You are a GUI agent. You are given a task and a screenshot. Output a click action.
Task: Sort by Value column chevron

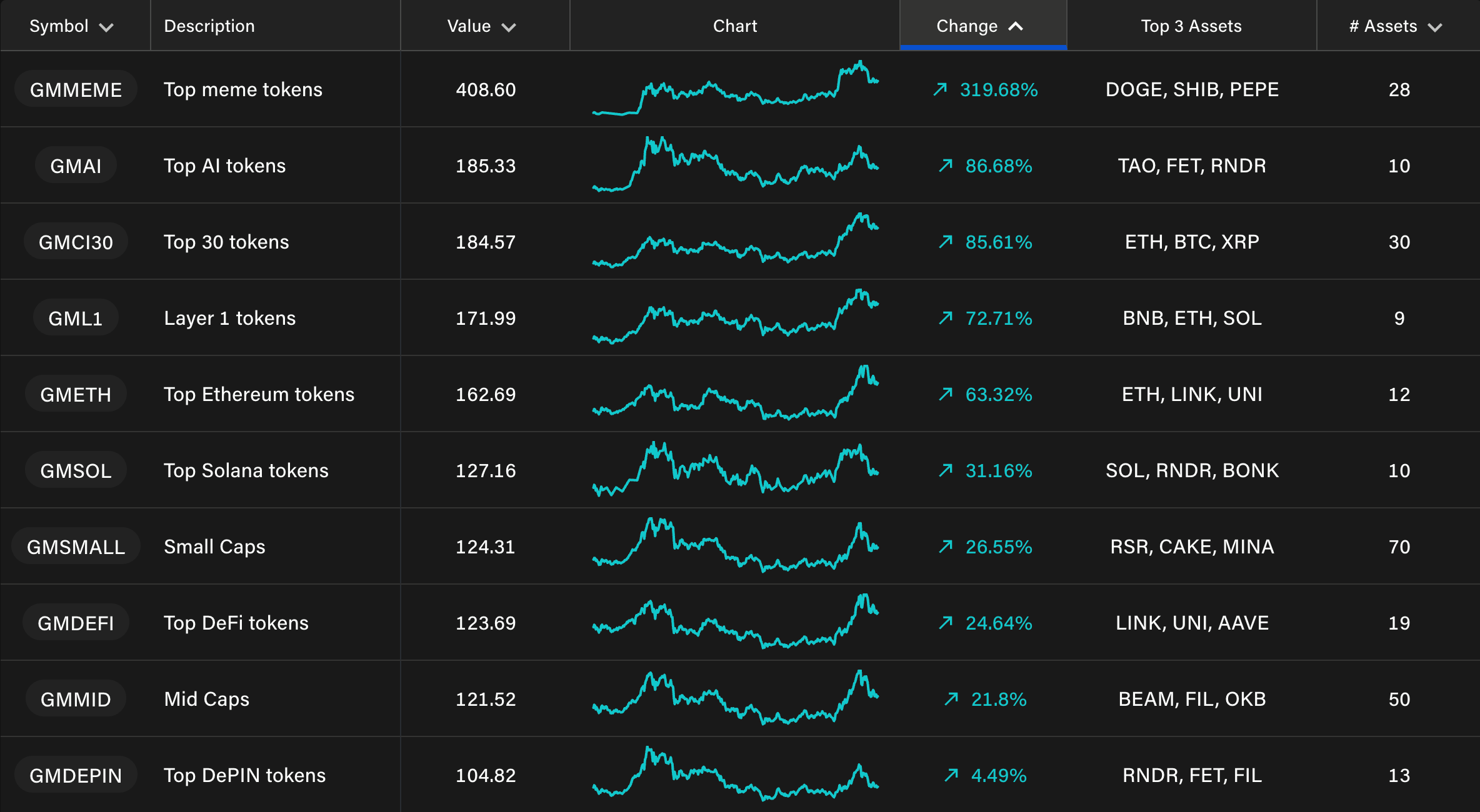pos(509,27)
